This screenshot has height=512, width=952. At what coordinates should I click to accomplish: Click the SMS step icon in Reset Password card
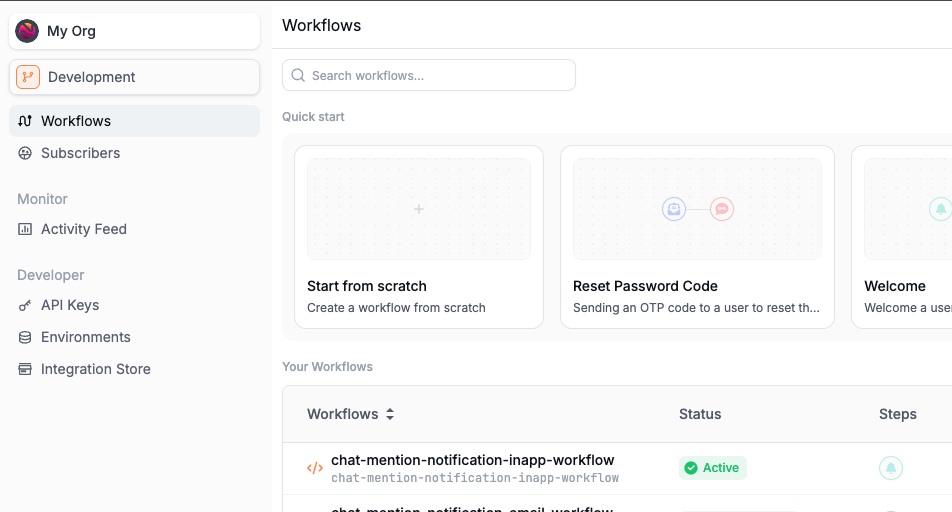722,209
